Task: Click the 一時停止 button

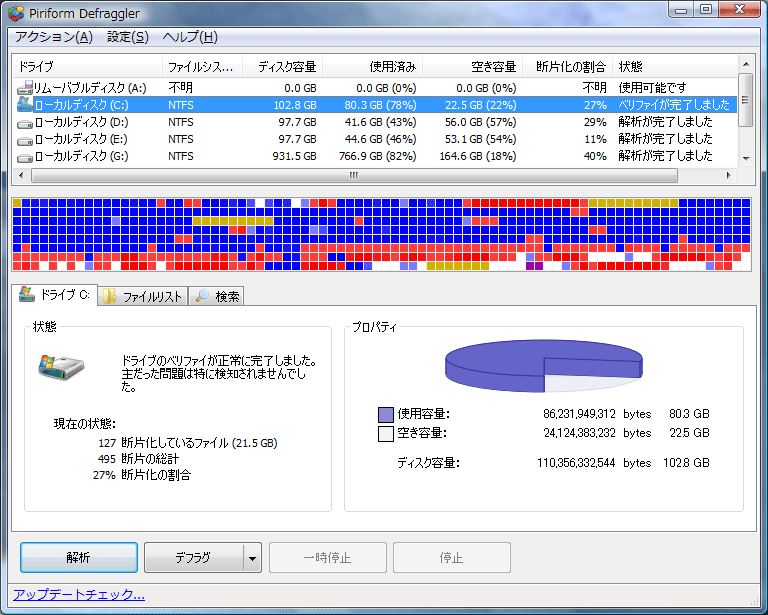Action: coord(328,557)
